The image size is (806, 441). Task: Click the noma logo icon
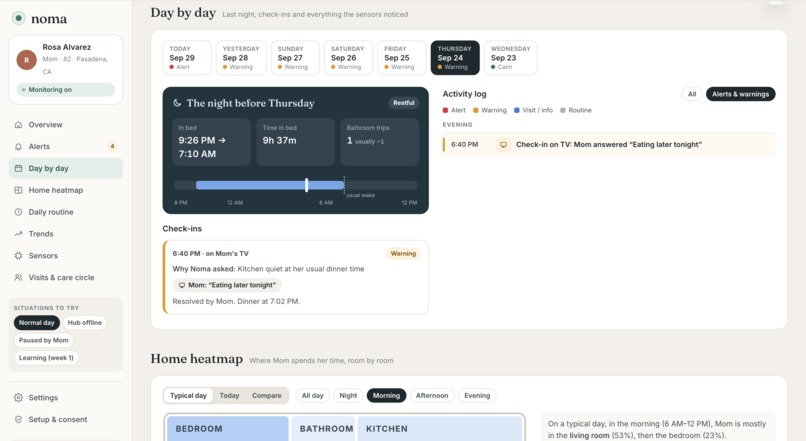click(19, 19)
